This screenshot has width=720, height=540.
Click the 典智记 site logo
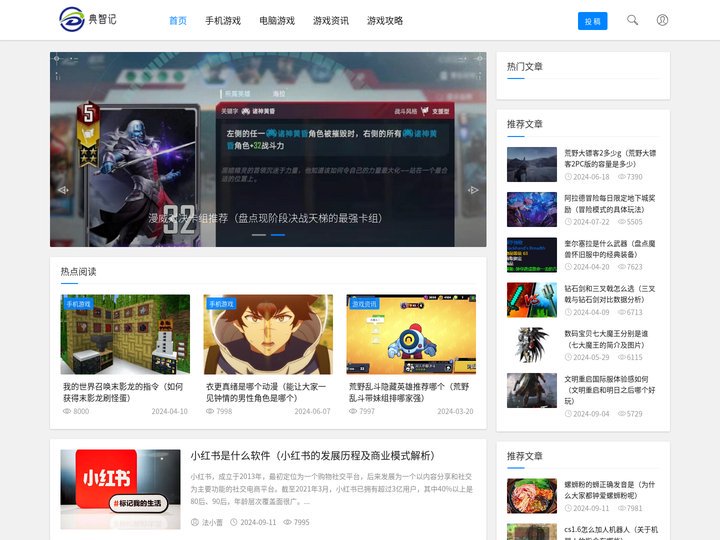[88, 19]
